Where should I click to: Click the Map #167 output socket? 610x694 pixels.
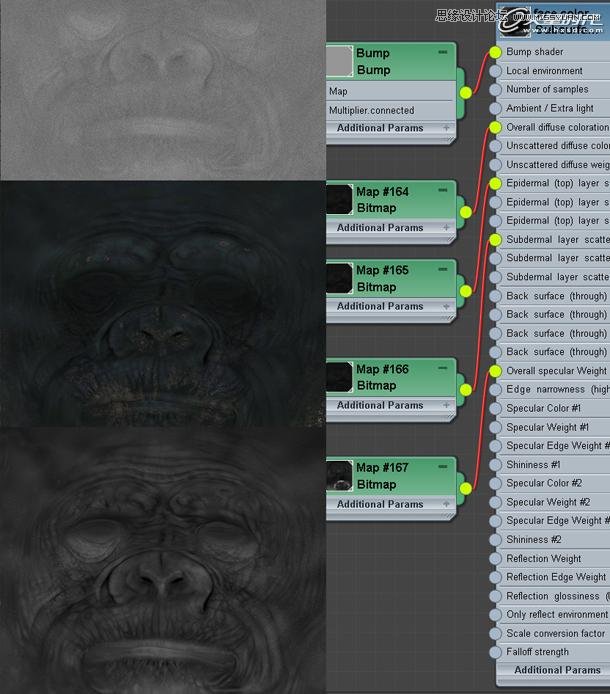466,489
